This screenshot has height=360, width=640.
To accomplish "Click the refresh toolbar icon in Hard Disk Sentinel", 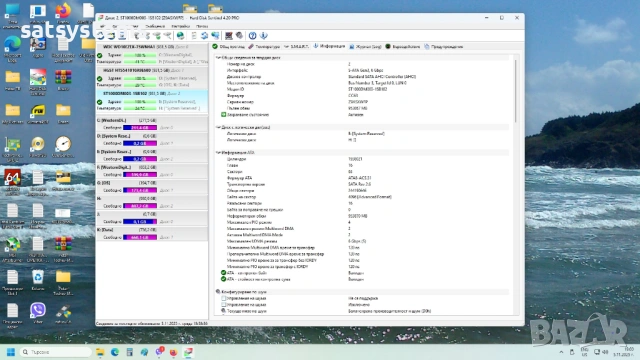I will (100, 36).
